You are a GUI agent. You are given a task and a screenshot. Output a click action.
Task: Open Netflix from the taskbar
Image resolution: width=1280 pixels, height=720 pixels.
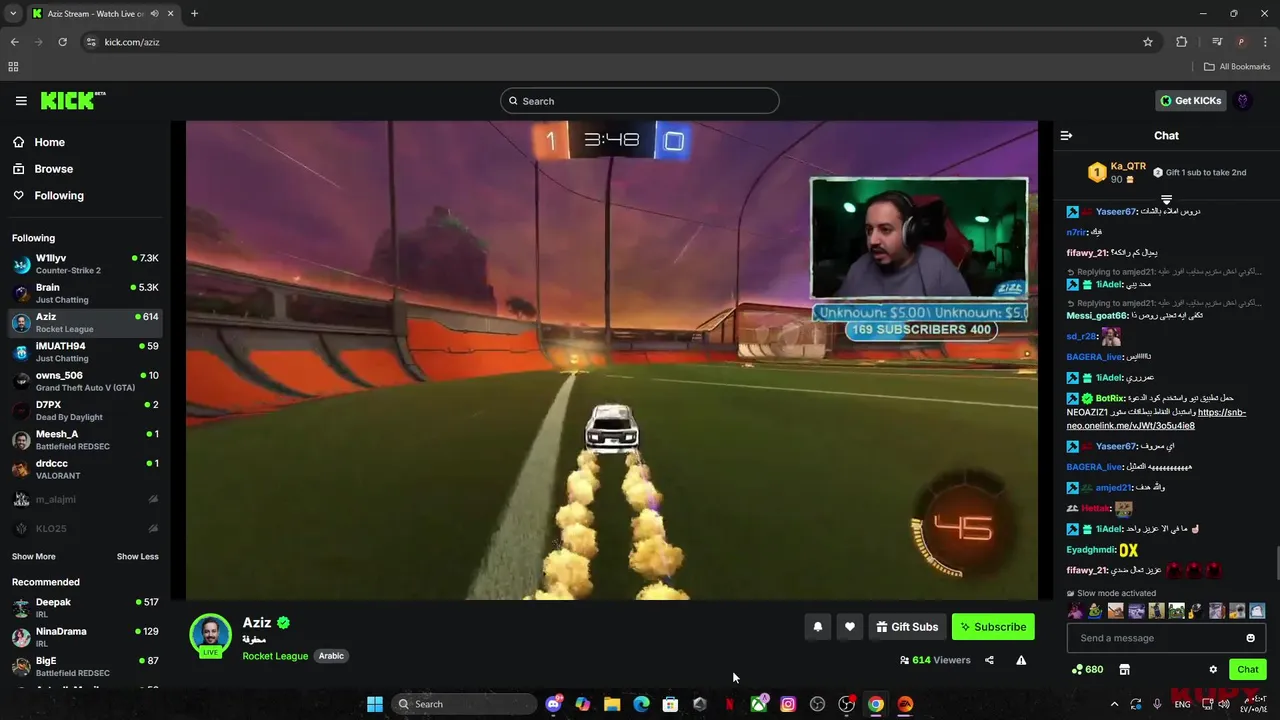click(729, 704)
